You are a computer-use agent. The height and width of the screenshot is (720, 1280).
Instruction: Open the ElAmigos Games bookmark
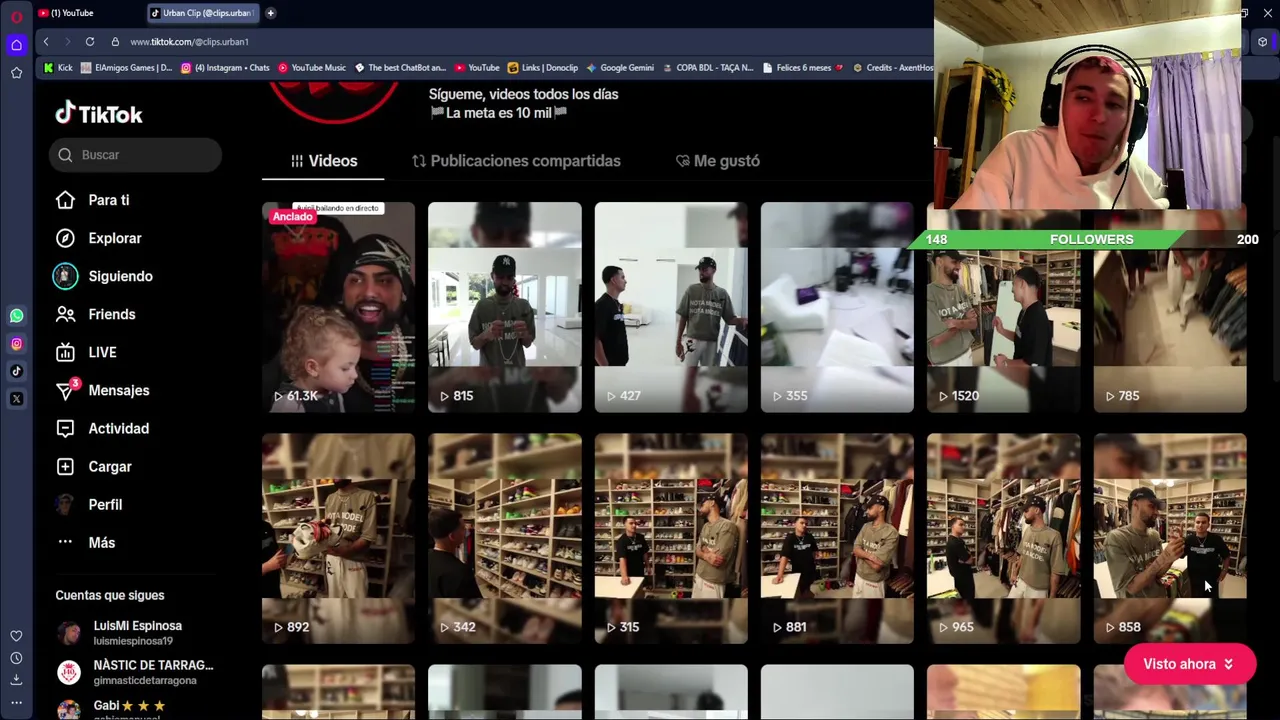coord(126,68)
